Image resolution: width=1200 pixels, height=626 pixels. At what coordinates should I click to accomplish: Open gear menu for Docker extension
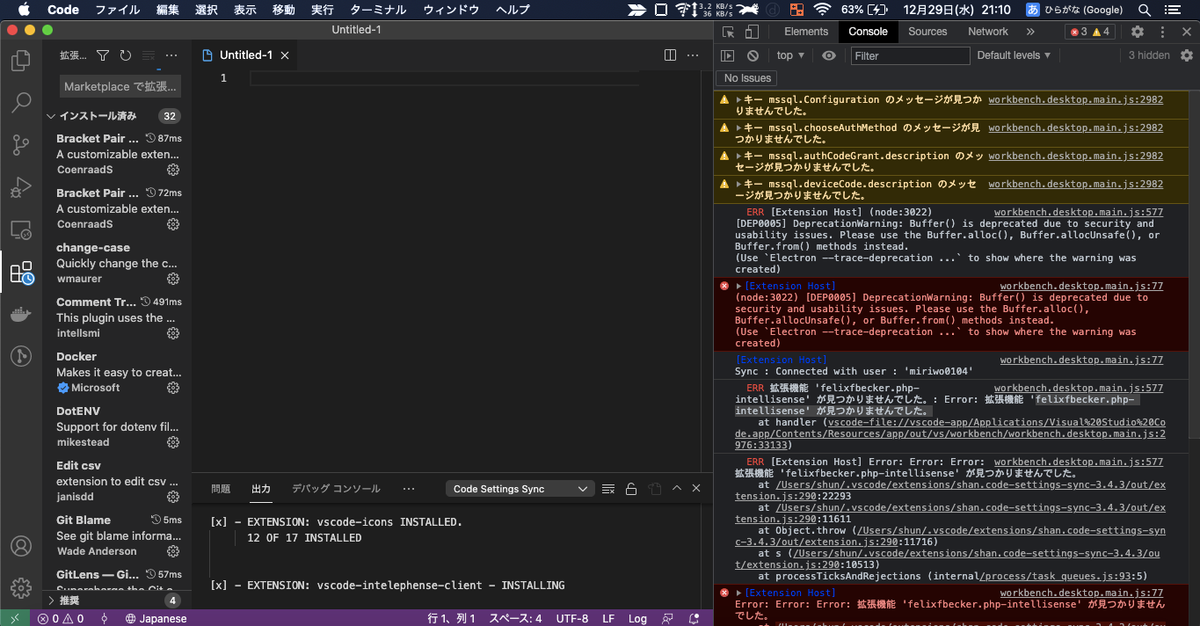point(173,388)
